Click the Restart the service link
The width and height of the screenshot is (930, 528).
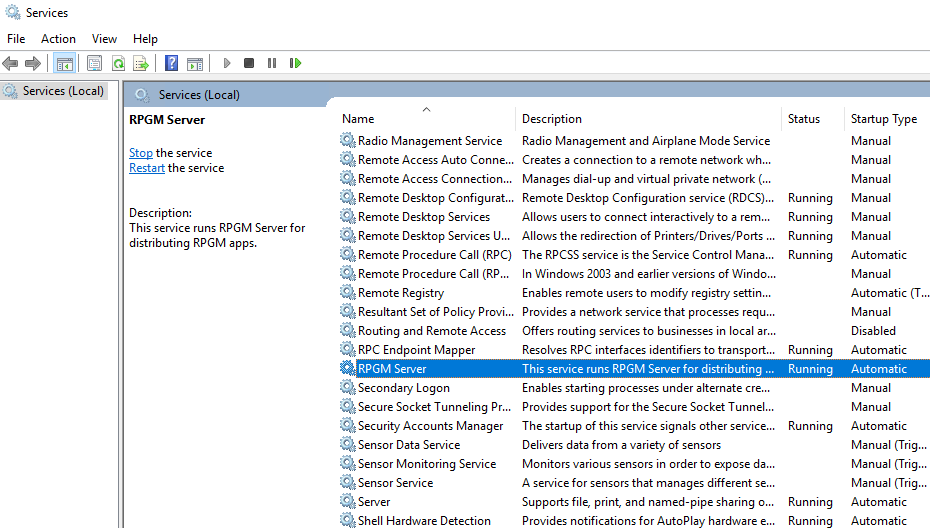[147, 168]
